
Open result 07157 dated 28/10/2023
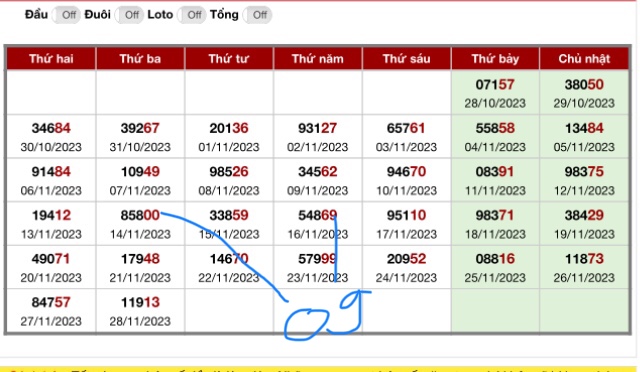coord(495,93)
